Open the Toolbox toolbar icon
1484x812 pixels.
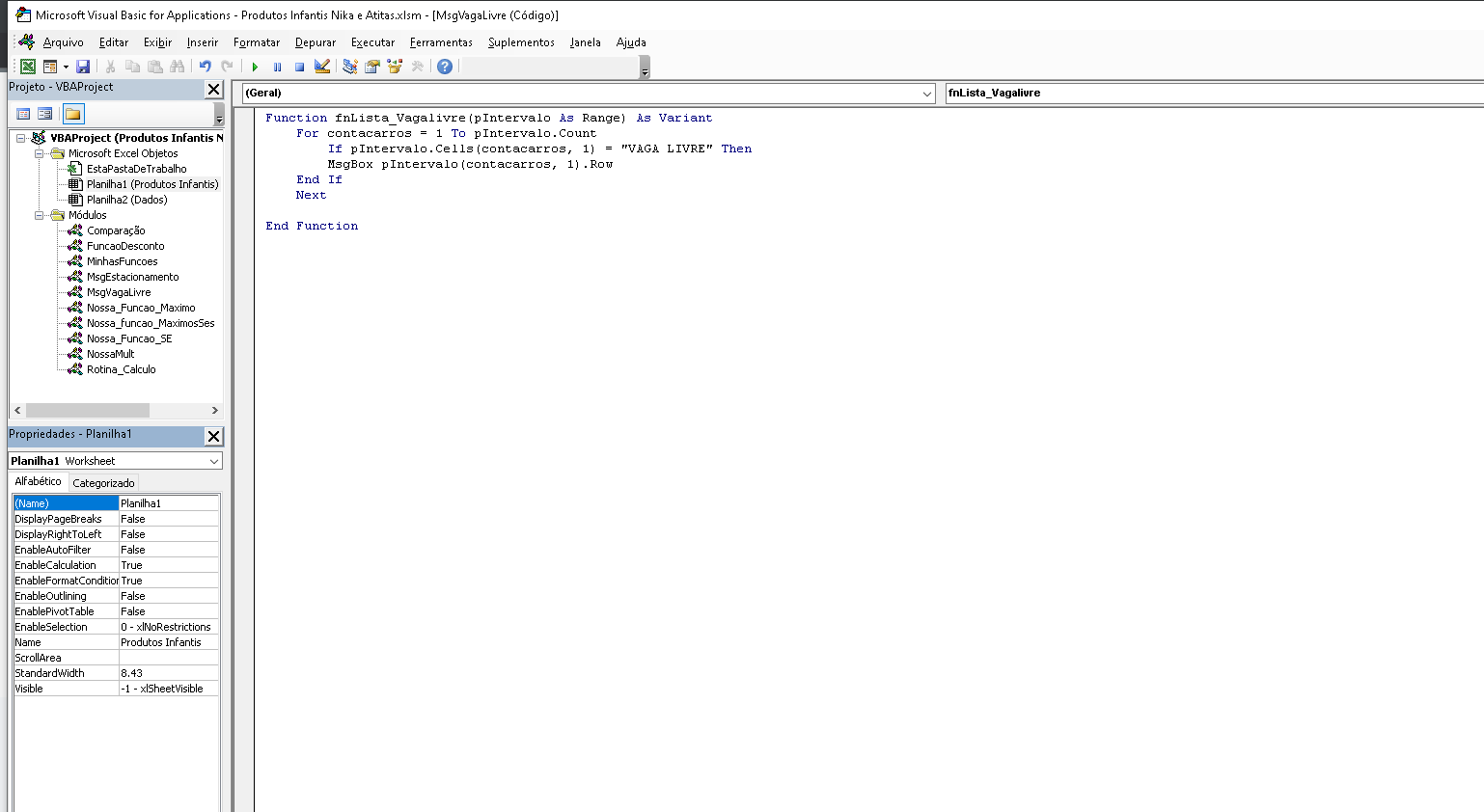pos(417,67)
